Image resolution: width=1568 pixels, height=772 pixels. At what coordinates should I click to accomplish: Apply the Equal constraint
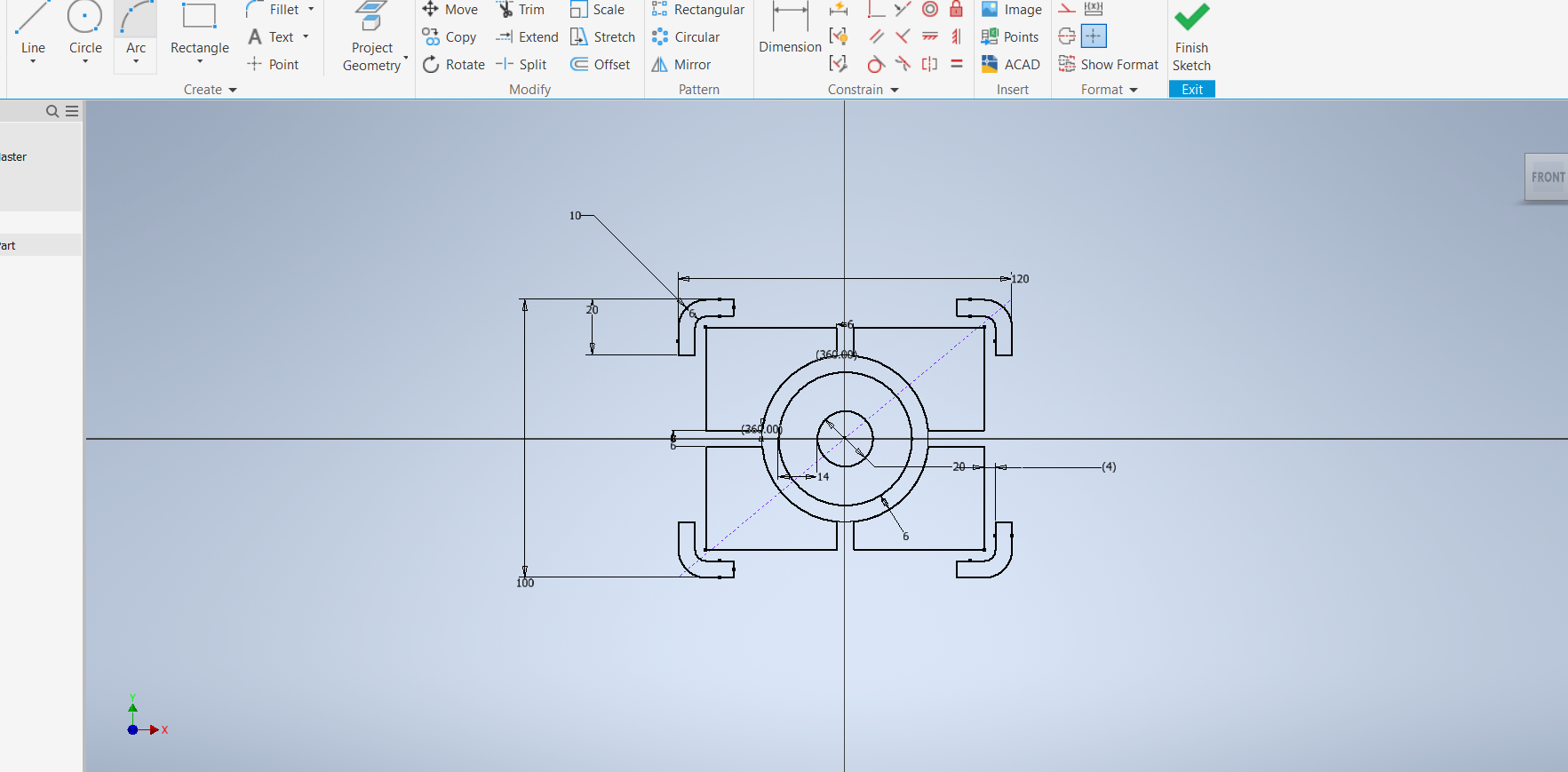pyautogui.click(x=956, y=65)
